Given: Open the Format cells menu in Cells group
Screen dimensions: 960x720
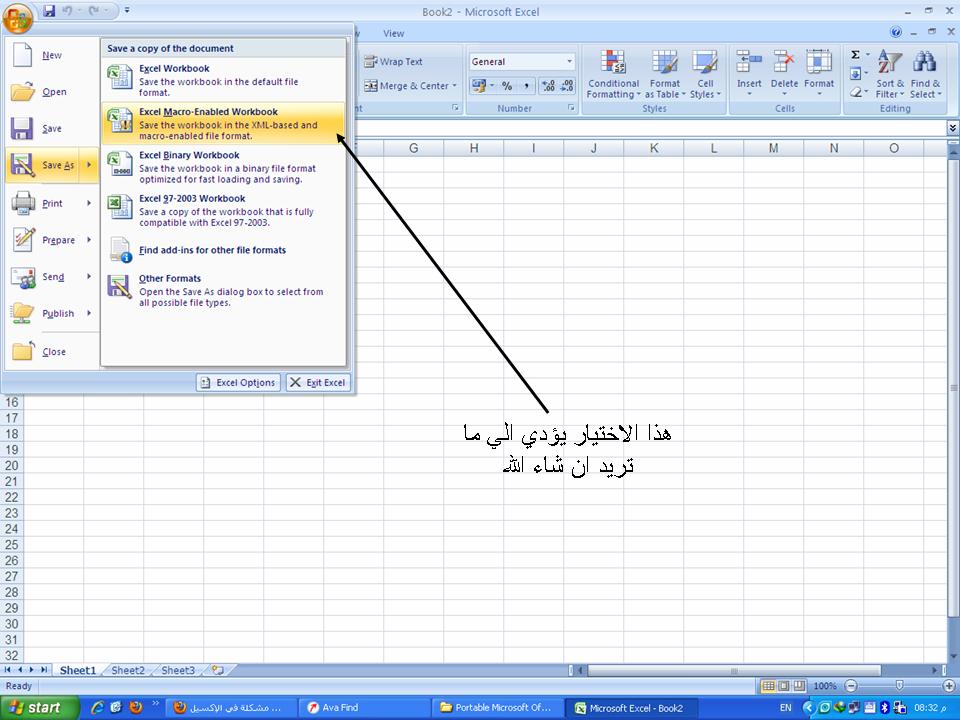Looking at the screenshot, I should pos(819,75).
